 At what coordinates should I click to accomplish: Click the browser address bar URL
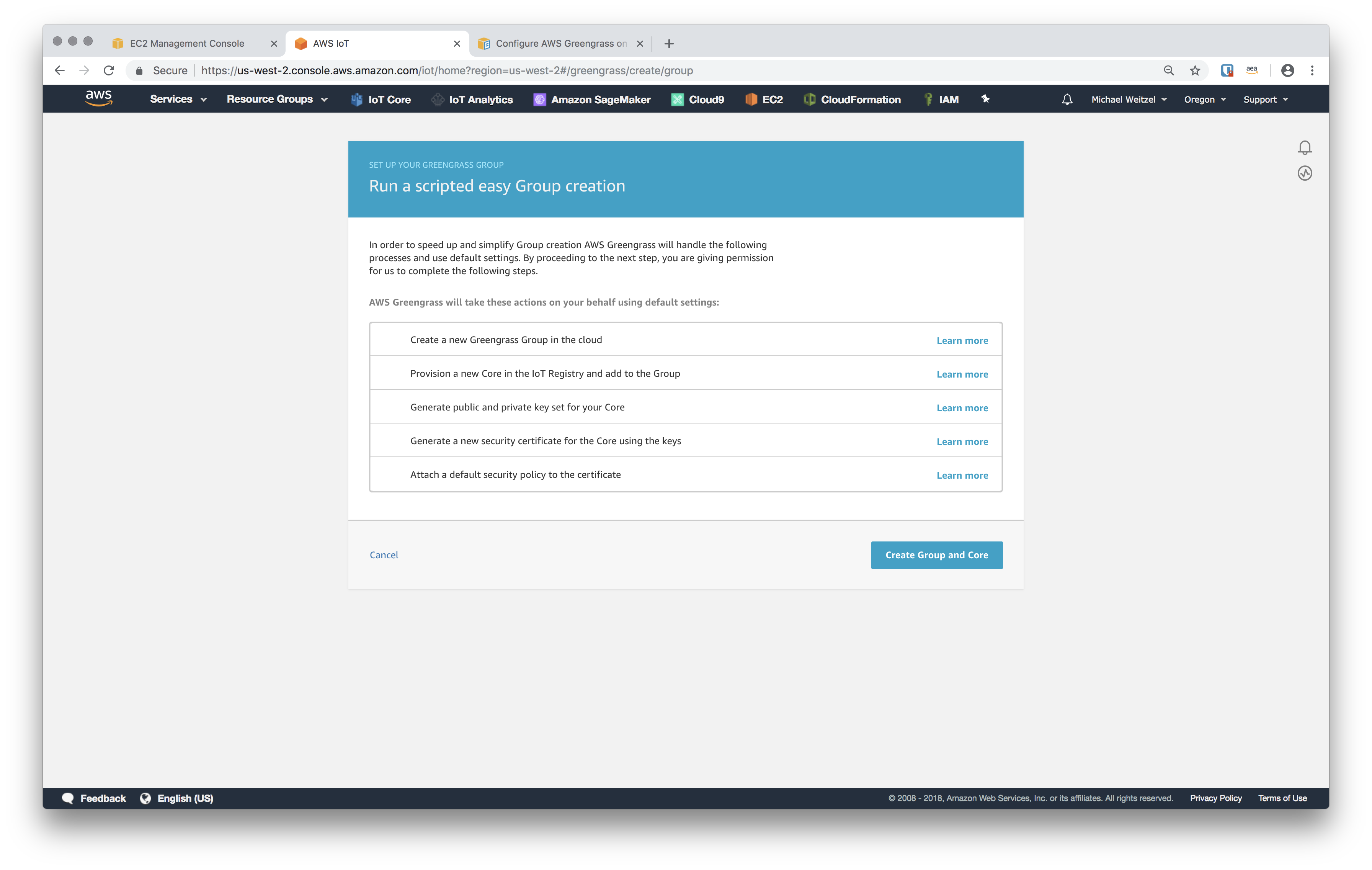(x=447, y=70)
